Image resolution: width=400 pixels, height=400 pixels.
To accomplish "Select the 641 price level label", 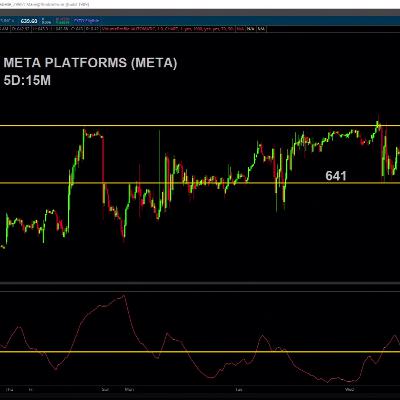I will point(336,176).
